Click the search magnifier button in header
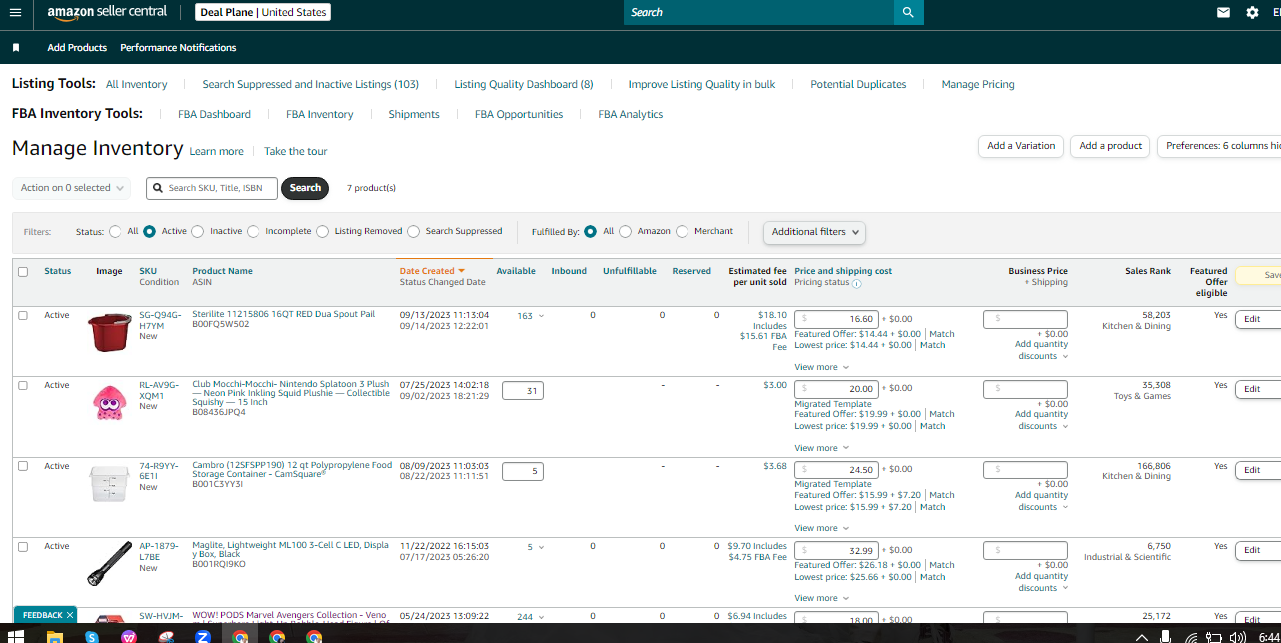The image size is (1281, 643). tap(908, 12)
